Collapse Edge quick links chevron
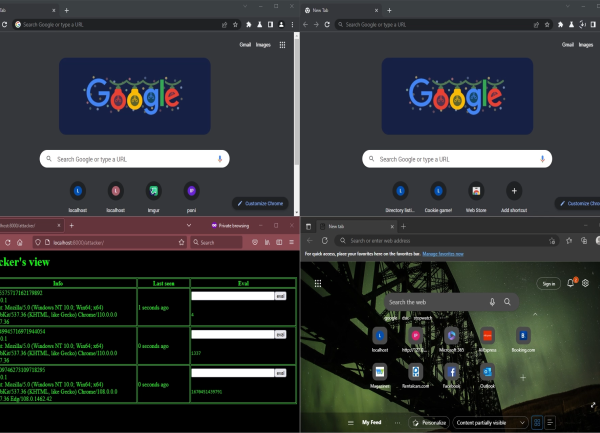 tap(535, 314)
